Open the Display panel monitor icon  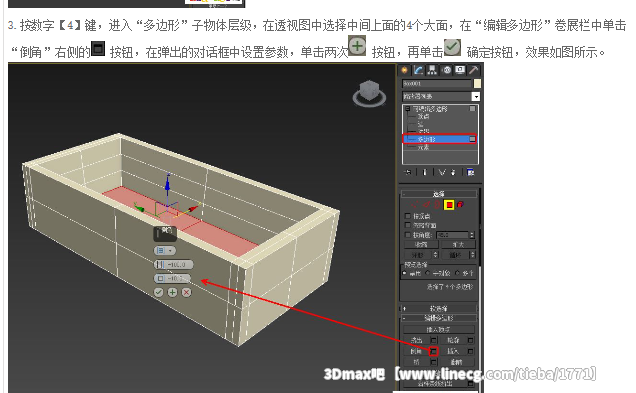[460, 71]
